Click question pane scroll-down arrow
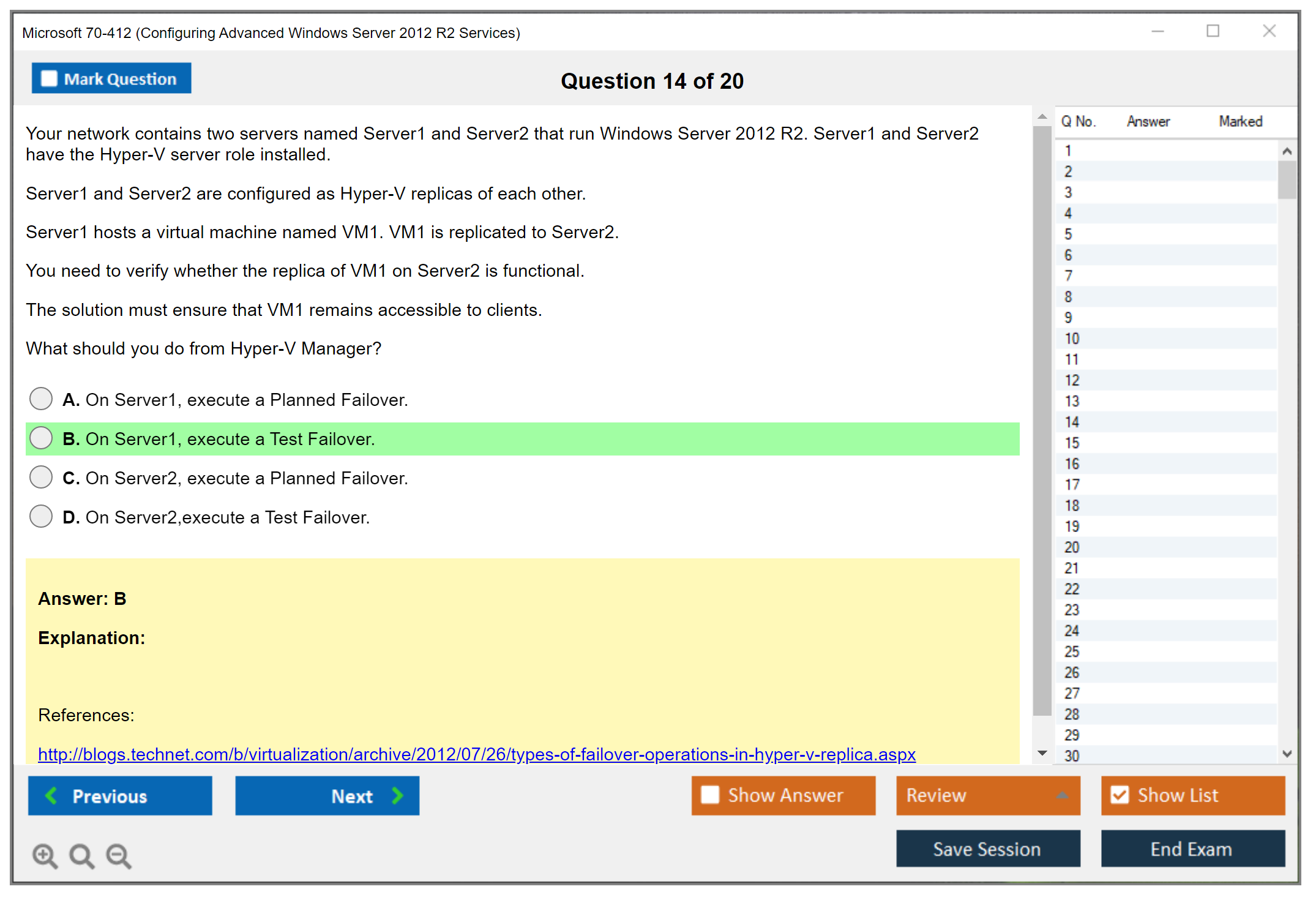 point(1042,753)
